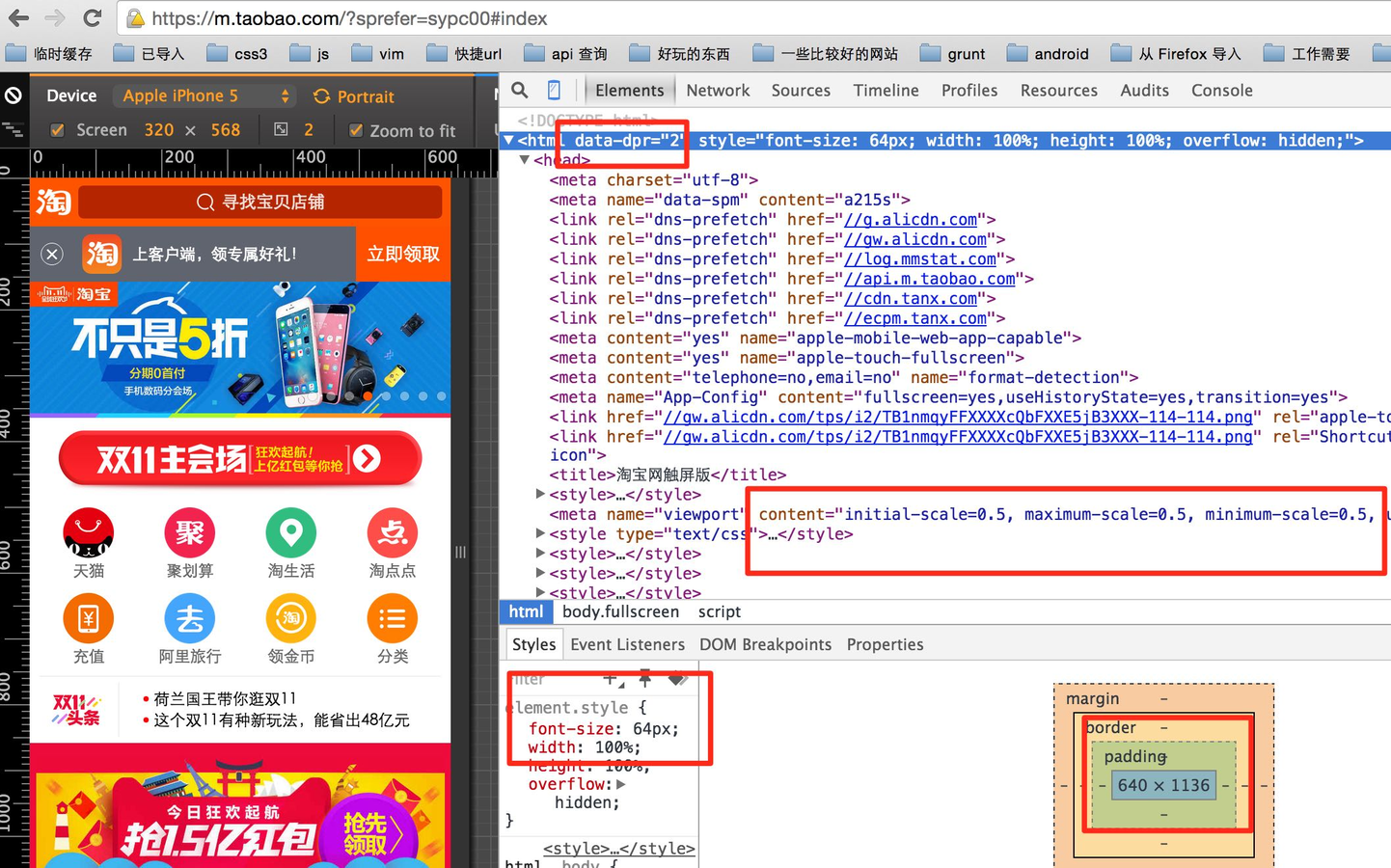Click the screen width value 320
Screen dimensions: 1391x868
tap(159, 129)
